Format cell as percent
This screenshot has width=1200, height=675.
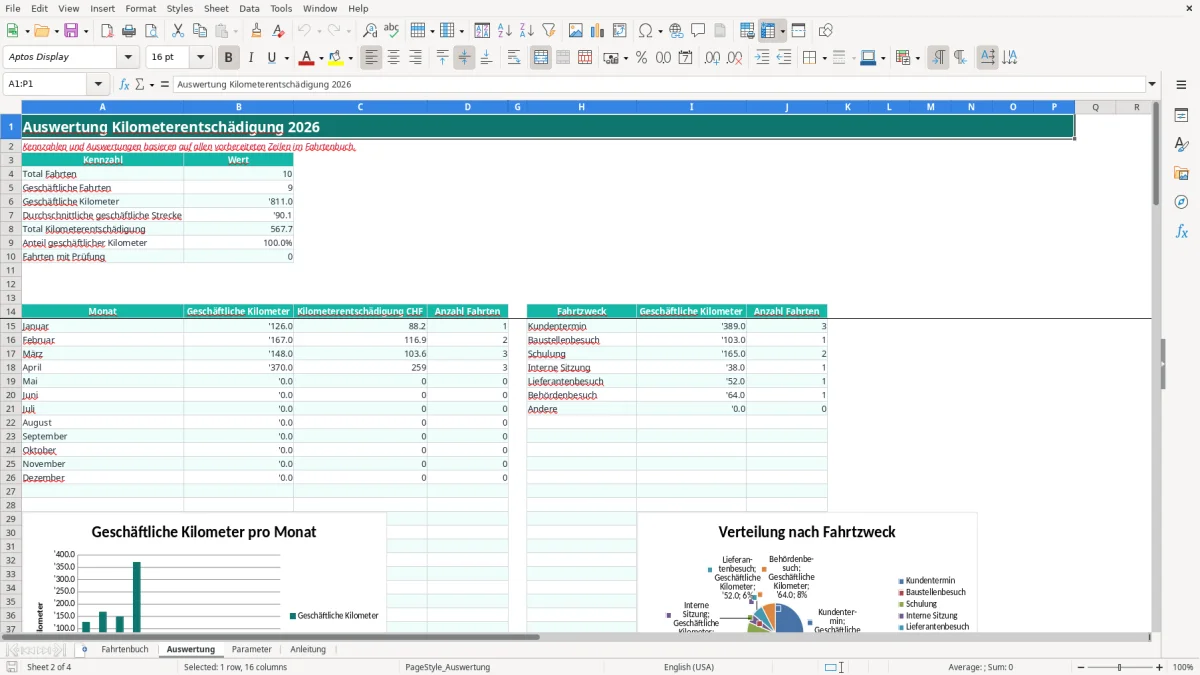coord(642,58)
